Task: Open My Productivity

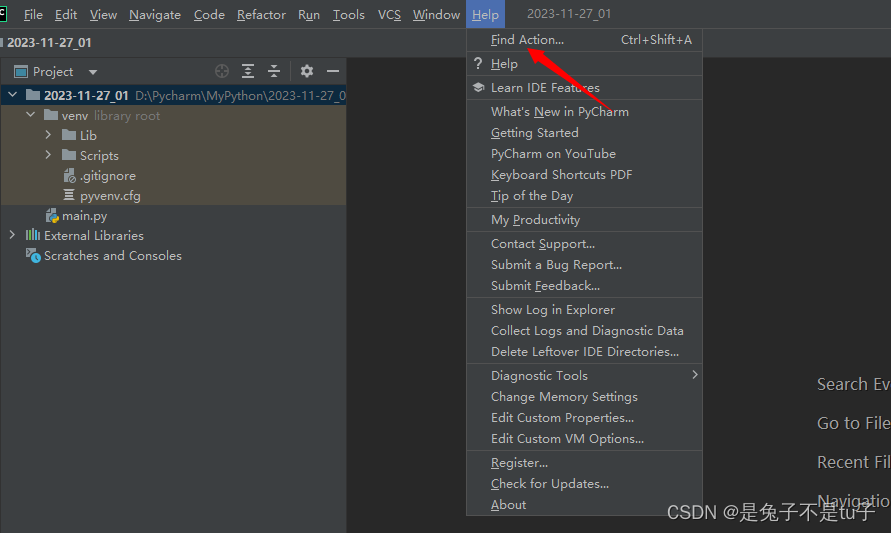Action: click(x=584, y=219)
